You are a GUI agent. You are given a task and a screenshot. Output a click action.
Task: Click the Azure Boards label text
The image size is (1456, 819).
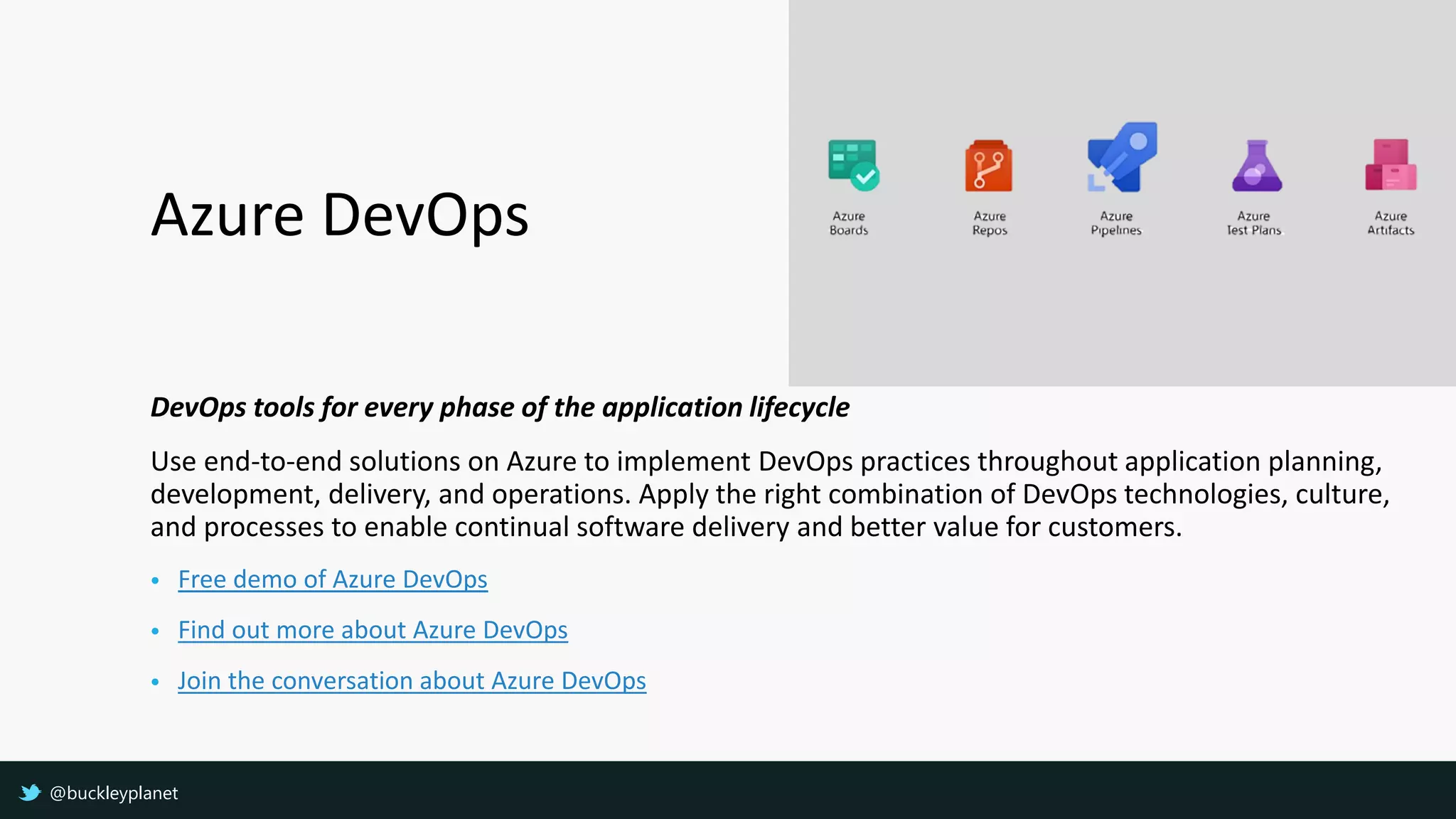[x=849, y=223]
